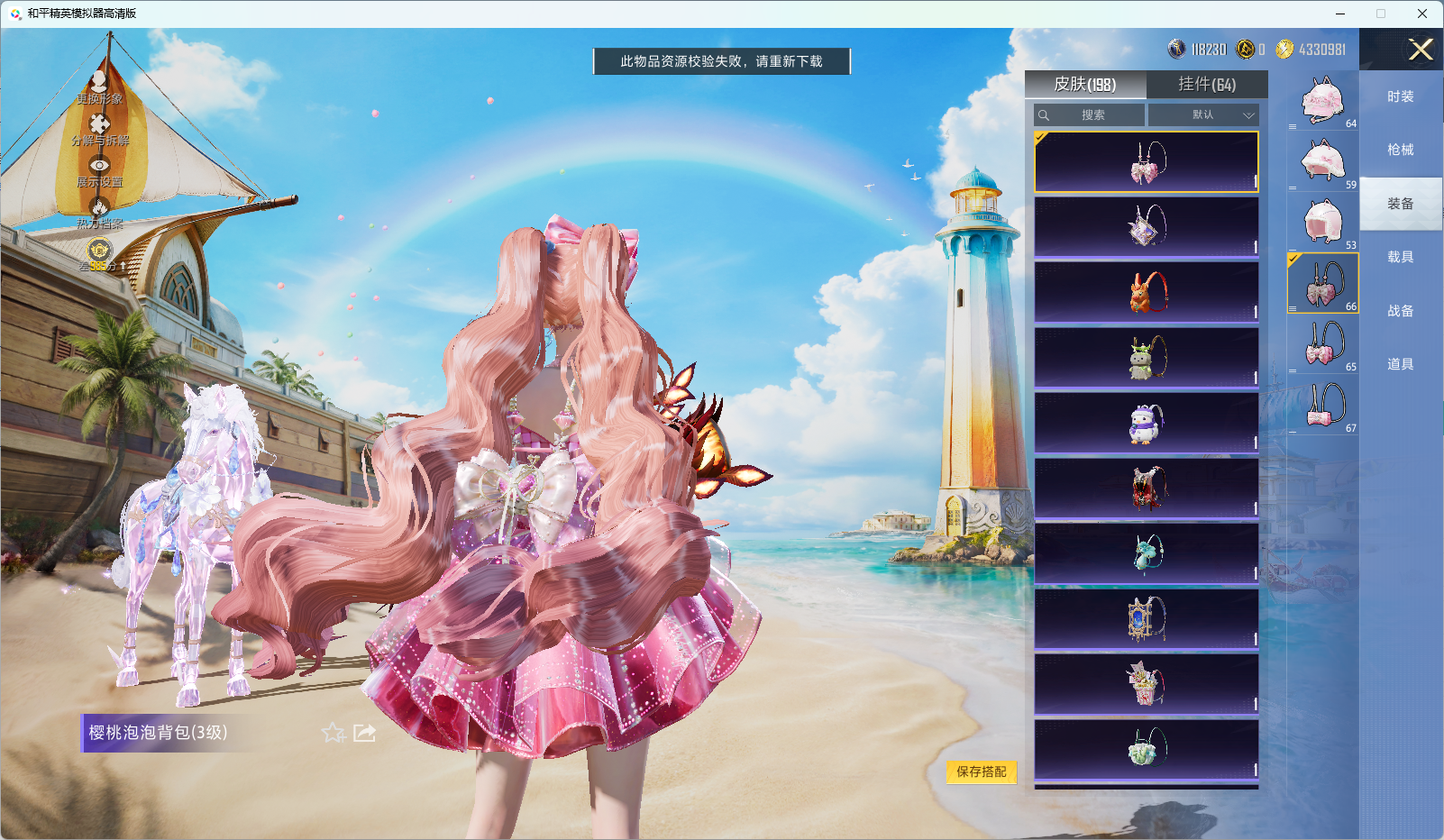The width and height of the screenshot is (1444, 840).
Task: Equip the white penguin backpack skin
Action: 1147,424
